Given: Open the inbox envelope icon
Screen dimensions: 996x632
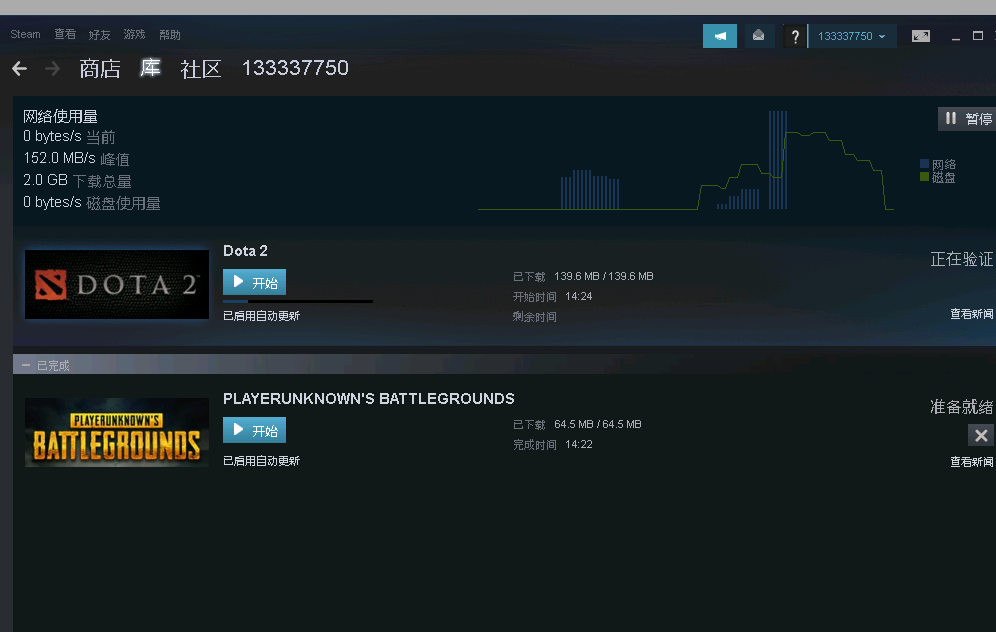Looking at the screenshot, I should point(758,36).
